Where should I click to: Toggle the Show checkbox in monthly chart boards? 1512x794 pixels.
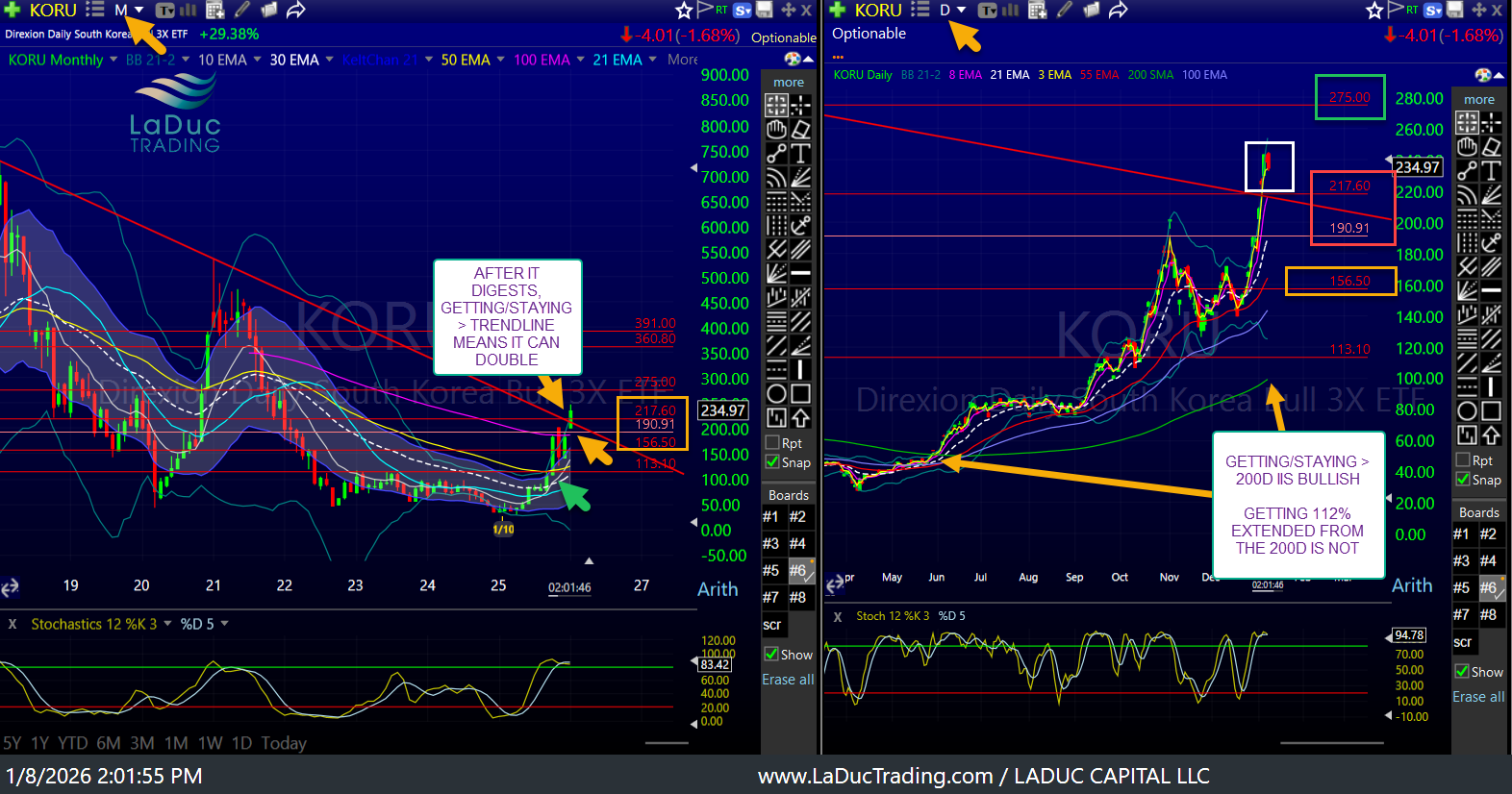(x=771, y=655)
